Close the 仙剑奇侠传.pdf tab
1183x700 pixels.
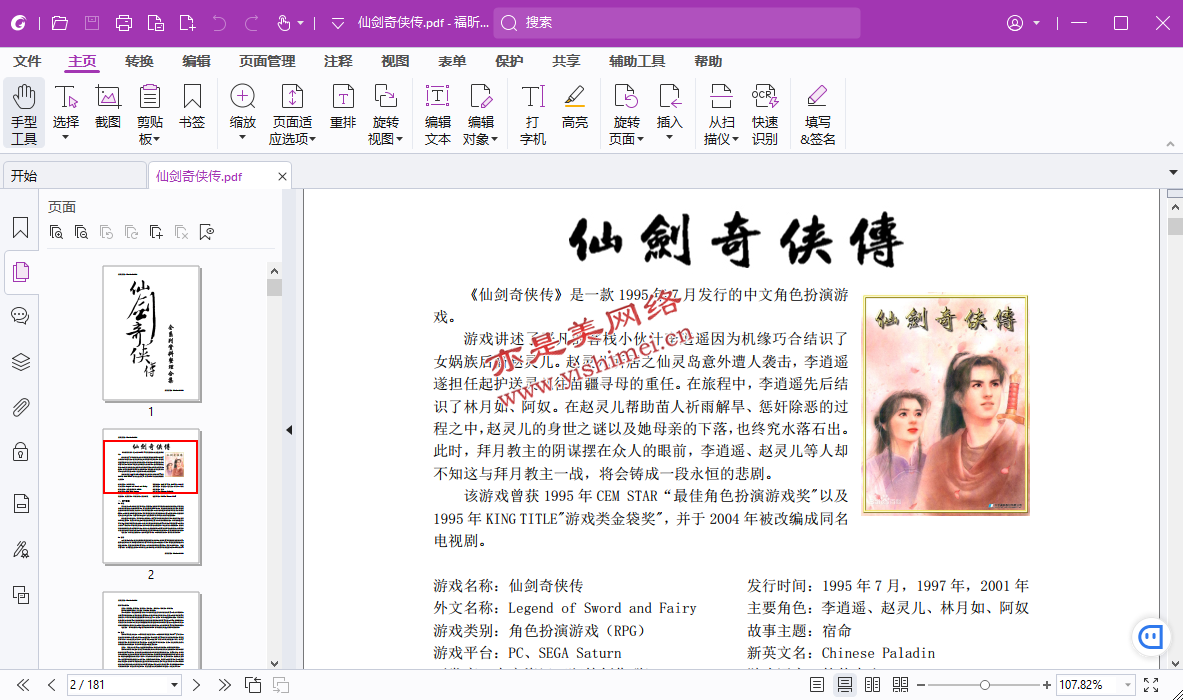[282, 177]
